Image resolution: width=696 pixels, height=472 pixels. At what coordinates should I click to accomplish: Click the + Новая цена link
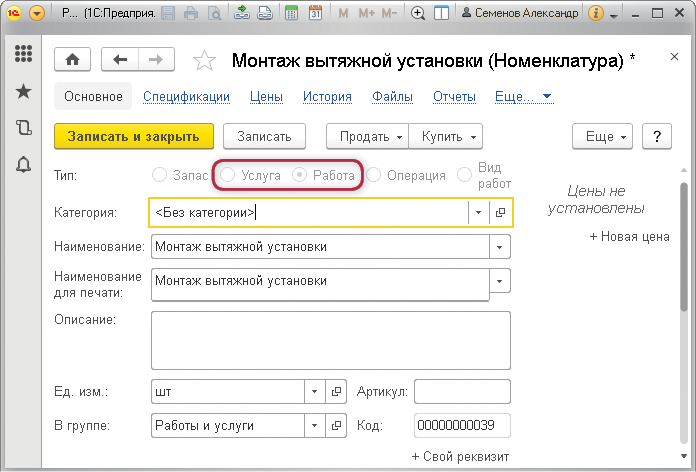point(629,237)
